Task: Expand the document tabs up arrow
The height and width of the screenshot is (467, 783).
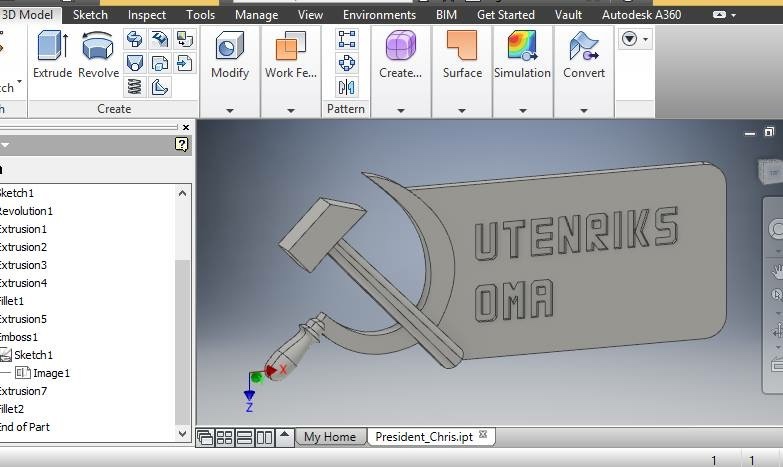Action: [284, 437]
